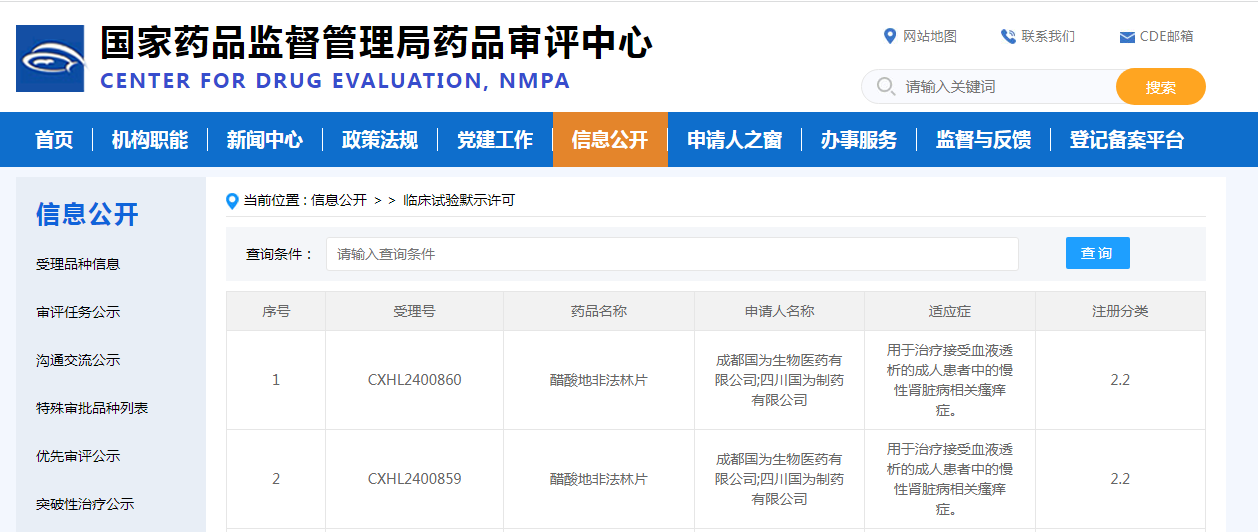Select 优先审评公示 in left sidebar
This screenshot has width=1258, height=532.
(78, 456)
